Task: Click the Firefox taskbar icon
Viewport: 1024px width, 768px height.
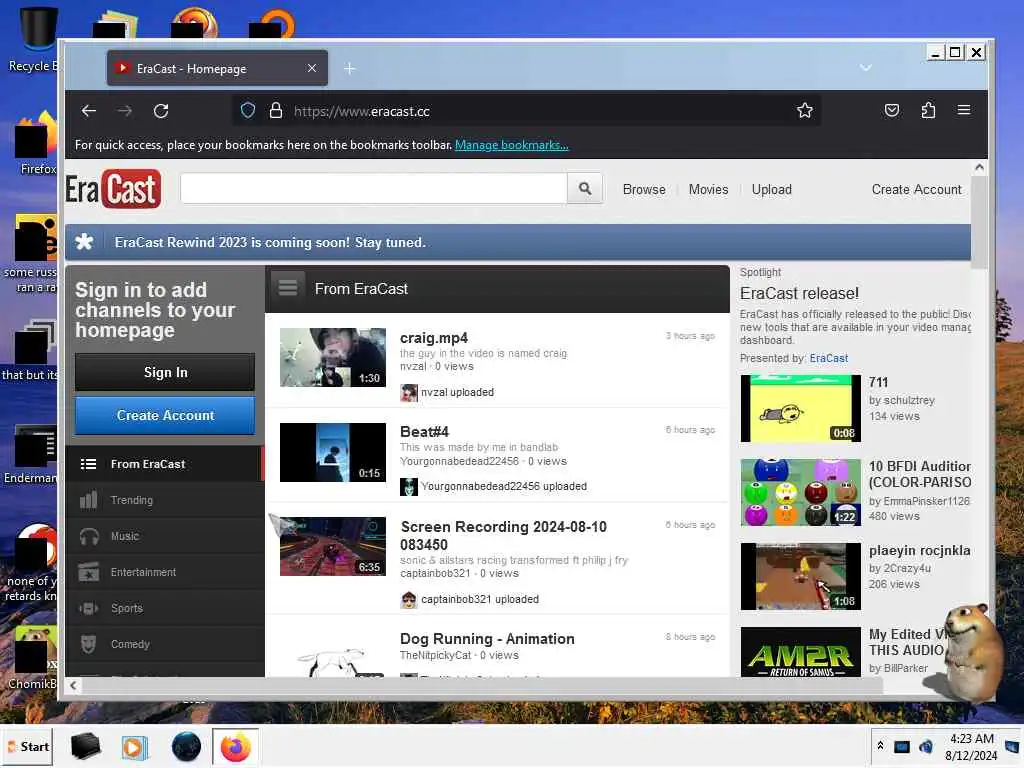Action: click(235, 746)
